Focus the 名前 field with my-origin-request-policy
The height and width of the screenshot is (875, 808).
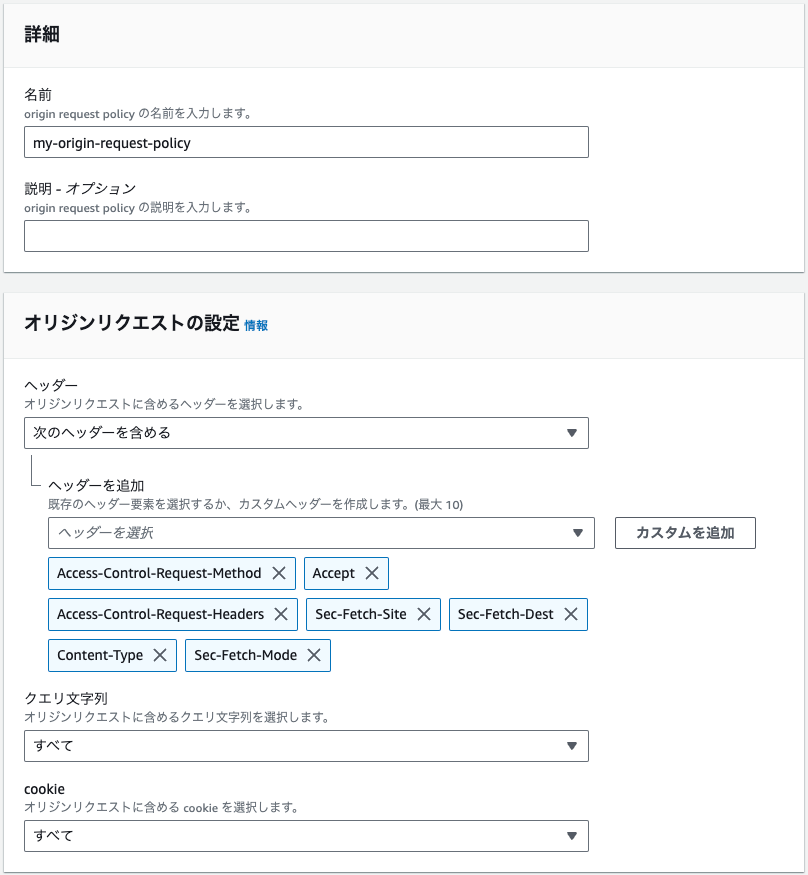306,142
